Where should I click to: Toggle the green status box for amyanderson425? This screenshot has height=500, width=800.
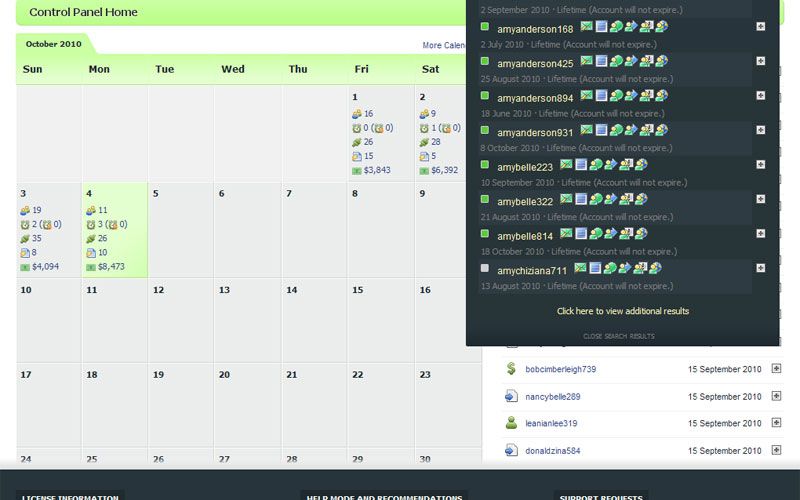[485, 62]
